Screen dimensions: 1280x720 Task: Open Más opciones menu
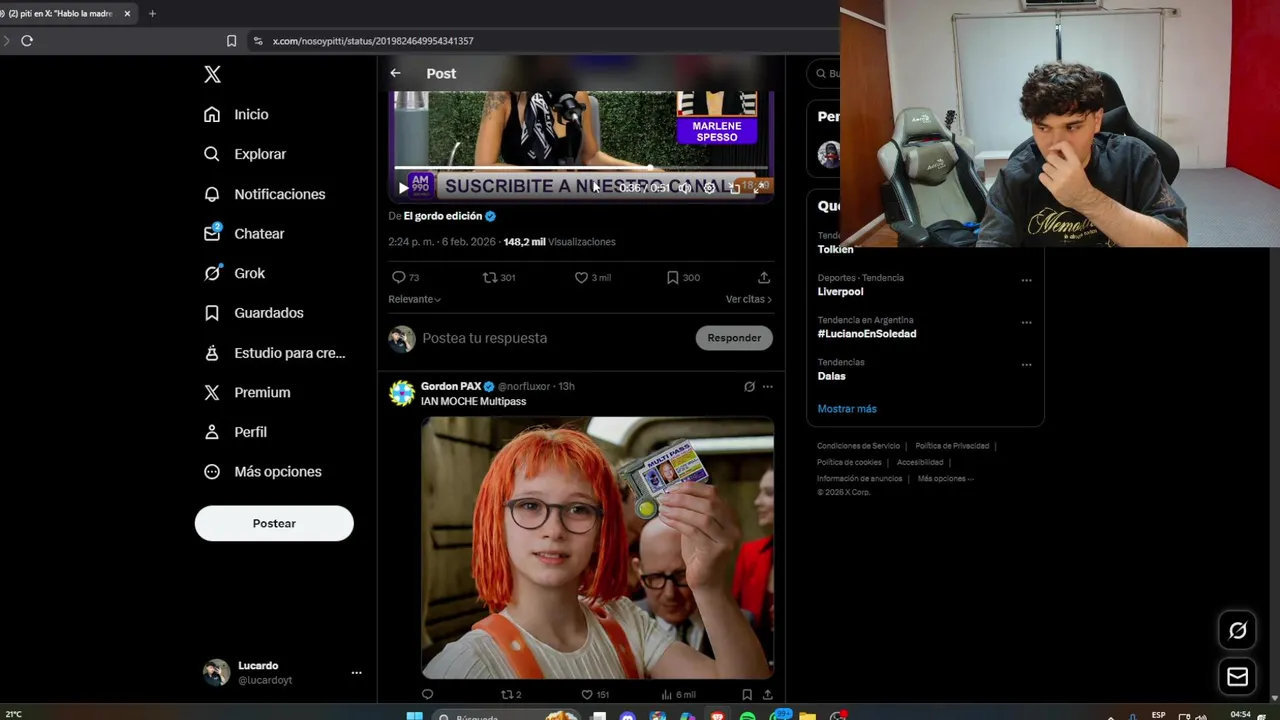tap(262, 472)
